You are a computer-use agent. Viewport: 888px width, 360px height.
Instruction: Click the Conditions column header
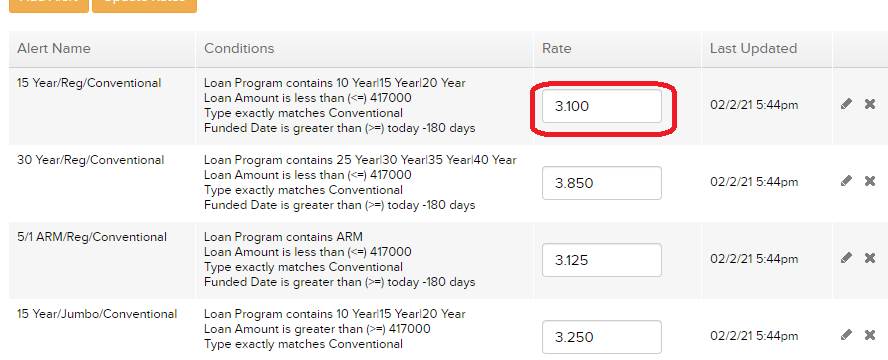pos(239,49)
